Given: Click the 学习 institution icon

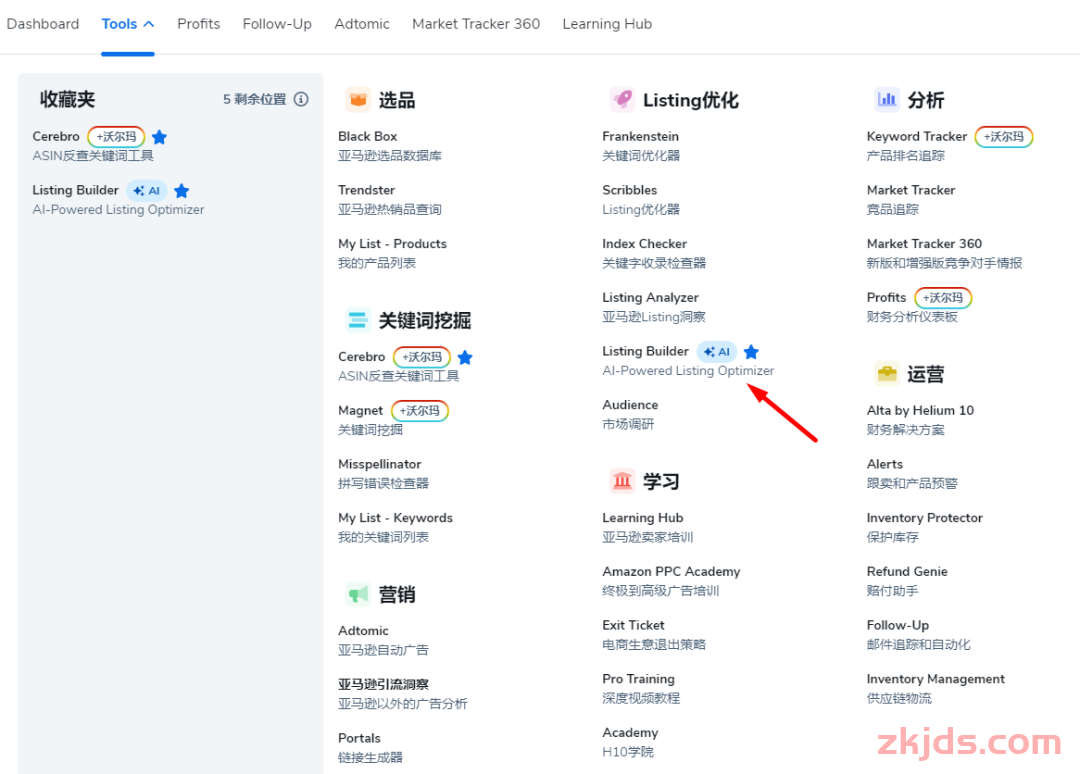Looking at the screenshot, I should pos(622,481).
